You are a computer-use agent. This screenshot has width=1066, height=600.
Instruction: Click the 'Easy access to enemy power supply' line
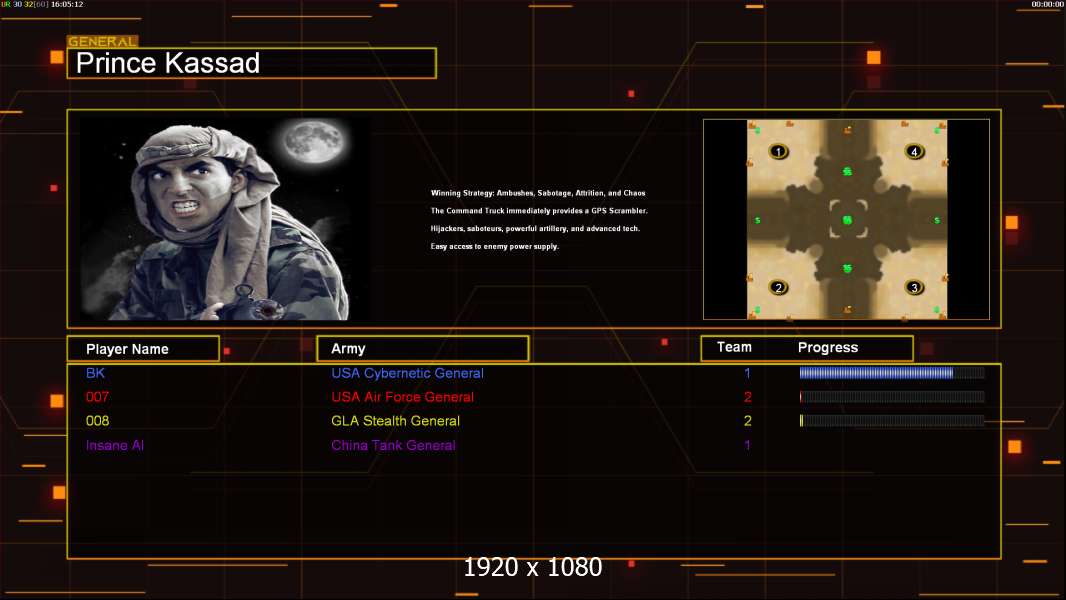pos(494,246)
